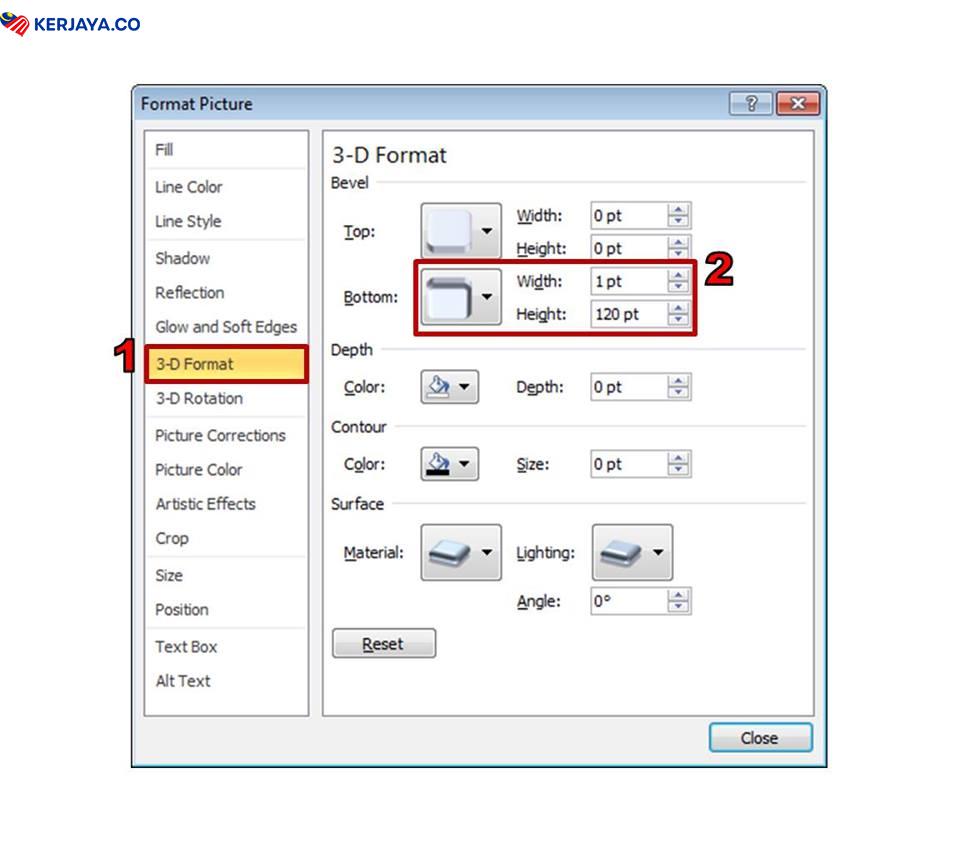This screenshot has height=853, width=960.
Task: Select the Line Color category
Action: 226,187
